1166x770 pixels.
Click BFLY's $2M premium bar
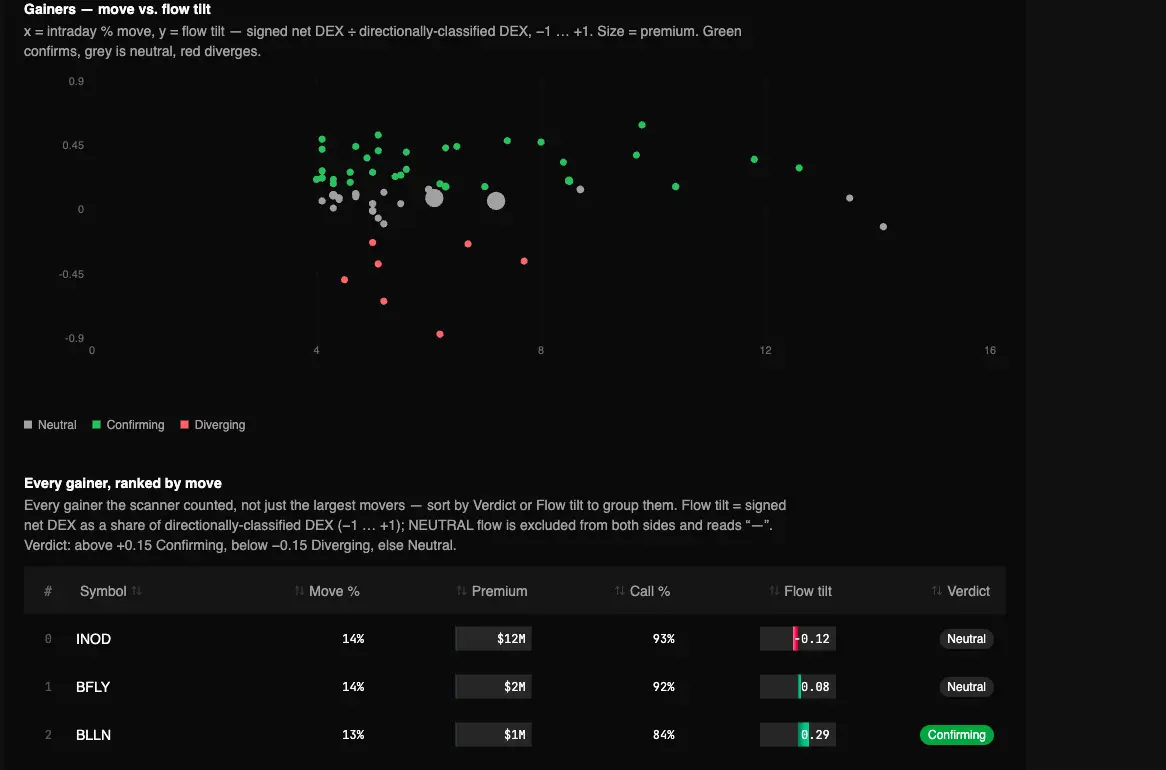pyautogui.click(x=493, y=687)
